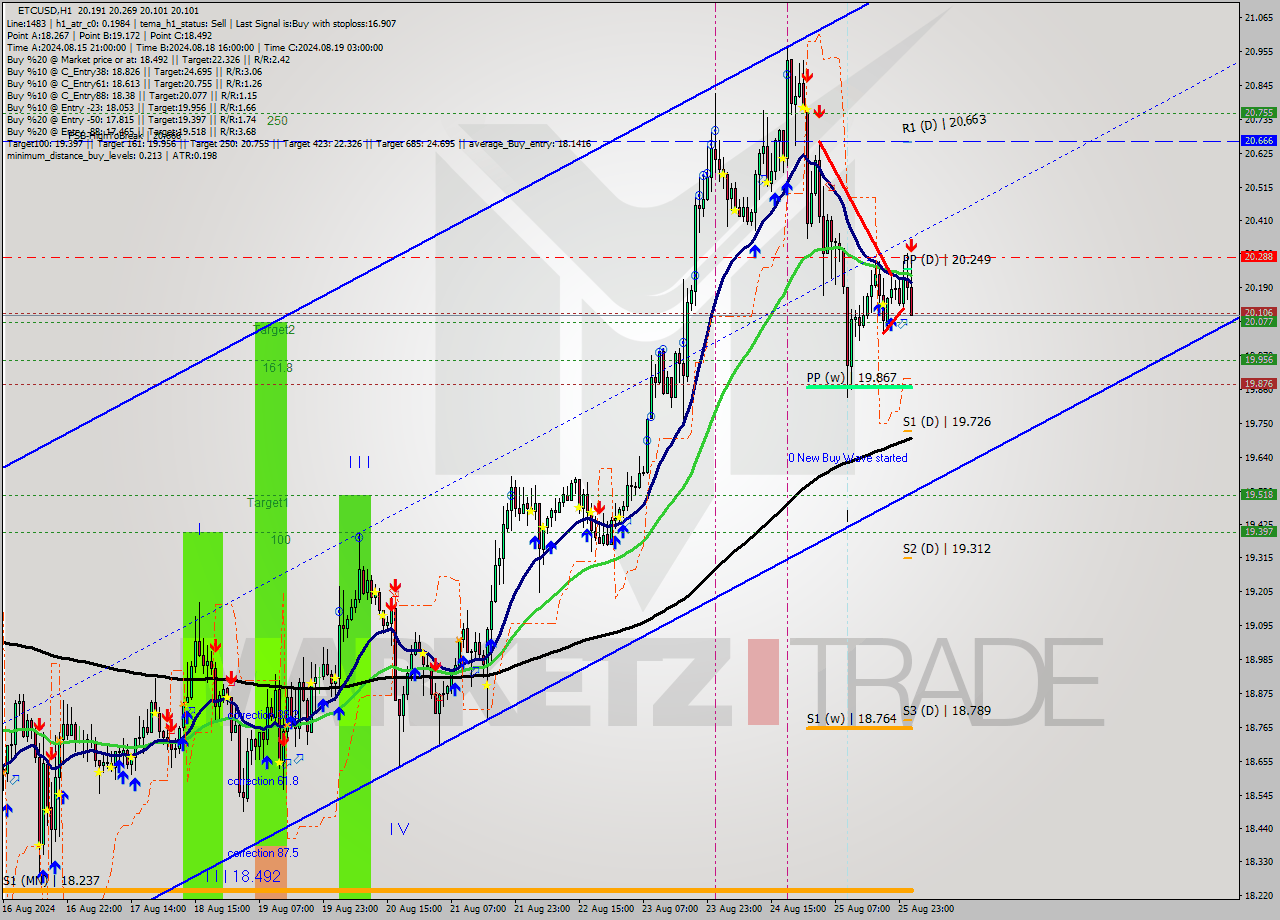Click the 21.065 price scale value
The height and width of the screenshot is (920, 1280).
click(1259, 18)
